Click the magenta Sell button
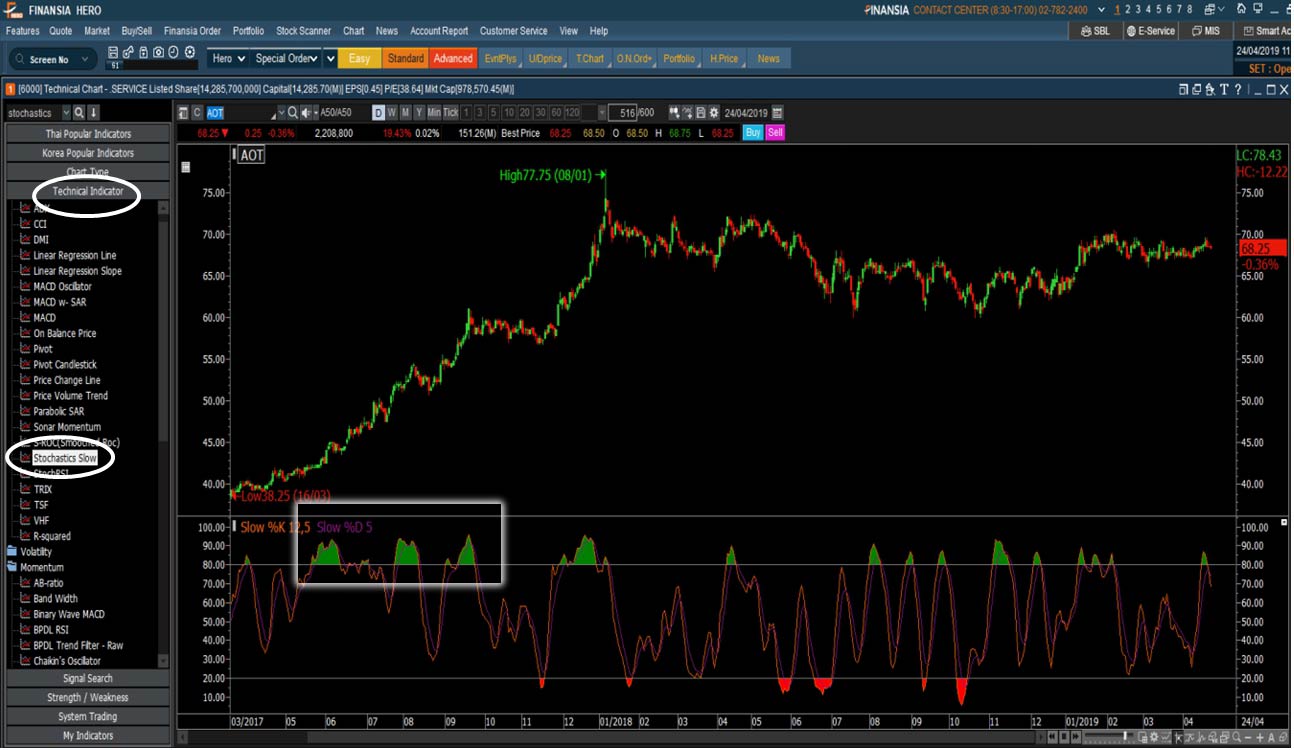 pyautogui.click(x=775, y=132)
